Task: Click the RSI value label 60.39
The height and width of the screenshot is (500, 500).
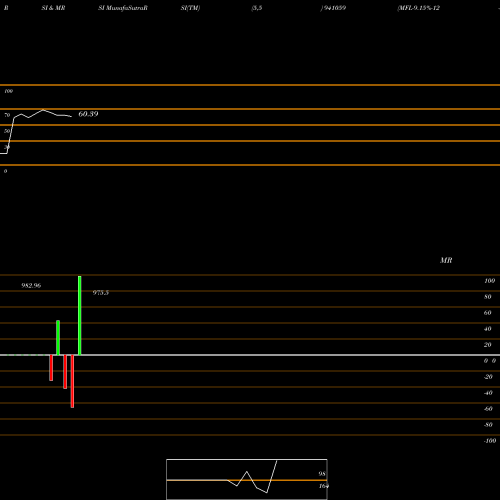Action: pos(88,114)
